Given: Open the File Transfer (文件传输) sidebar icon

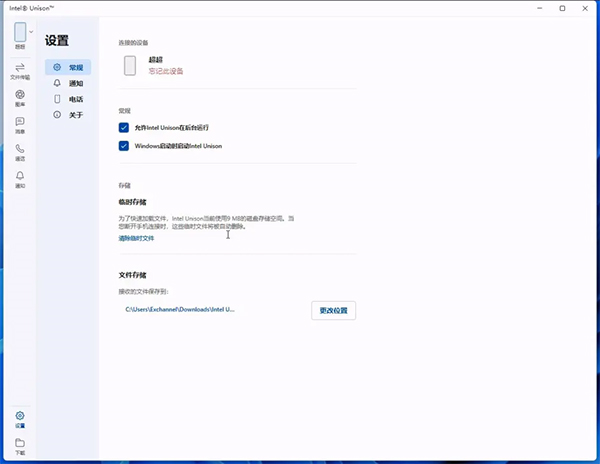Looking at the screenshot, I should [20, 70].
